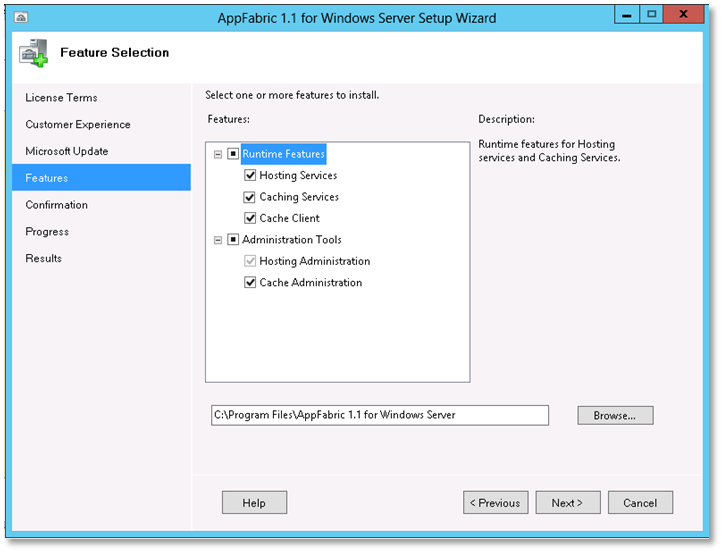Open the Customer Experience step
The image size is (722, 552).
pyautogui.click(x=78, y=125)
